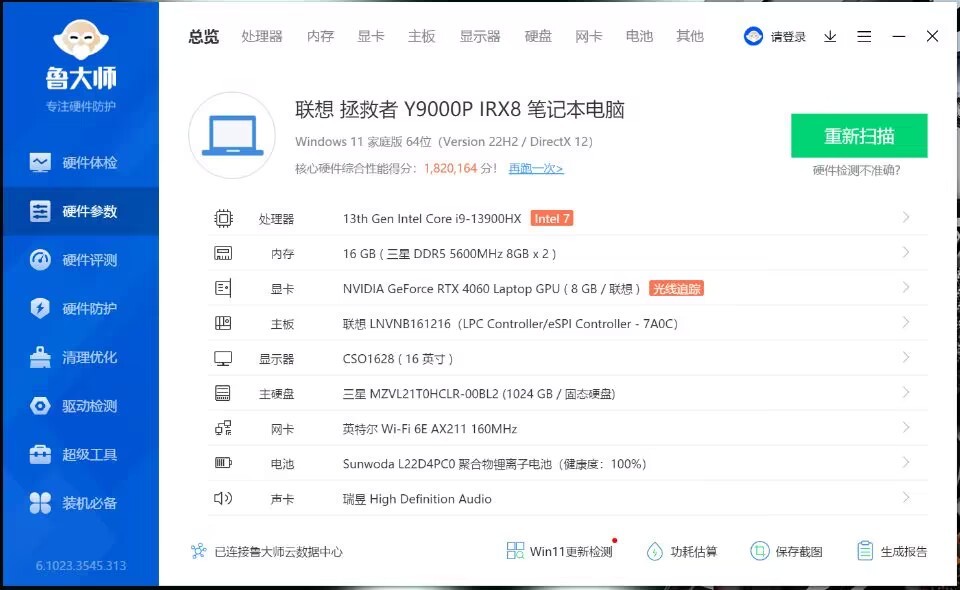
Task: Expand the i9-13900HX processor row chevron
Action: click(x=906, y=217)
